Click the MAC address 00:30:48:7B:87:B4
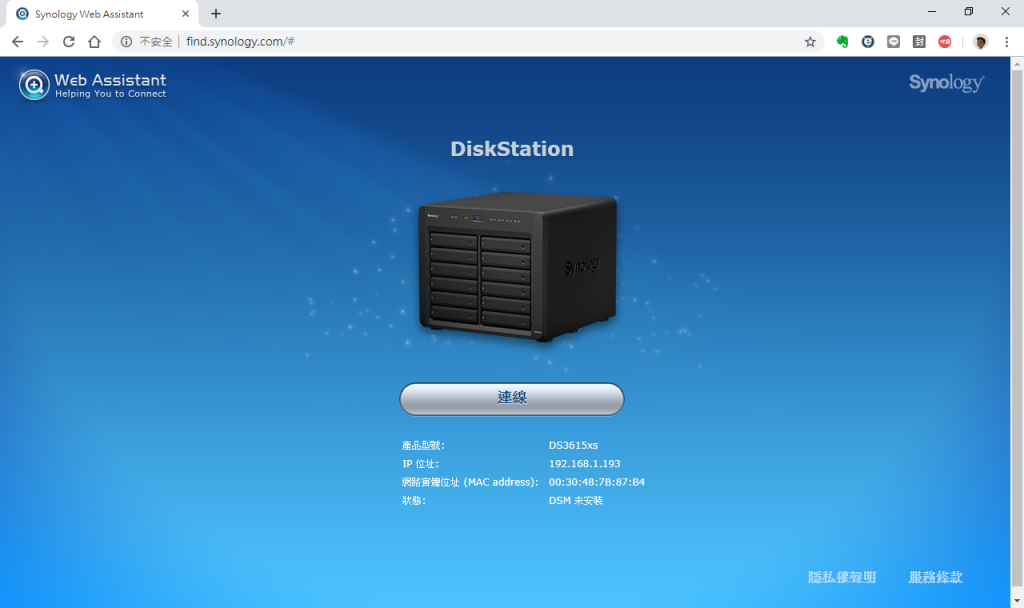Screen dimensions: 1024x608 tap(597, 482)
